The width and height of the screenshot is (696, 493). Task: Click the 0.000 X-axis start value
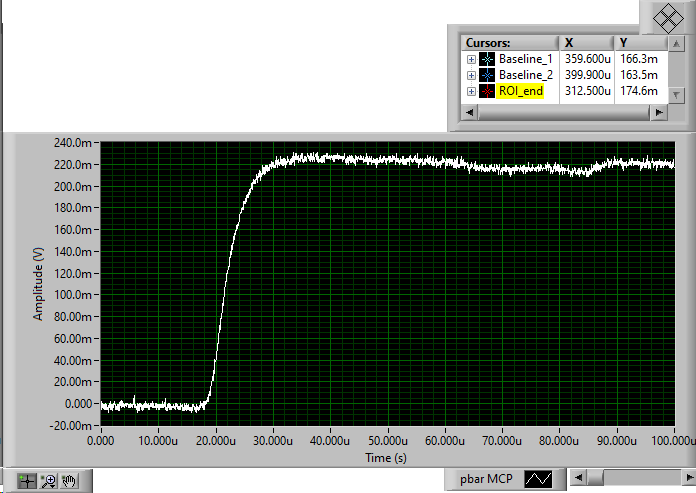pos(101,441)
